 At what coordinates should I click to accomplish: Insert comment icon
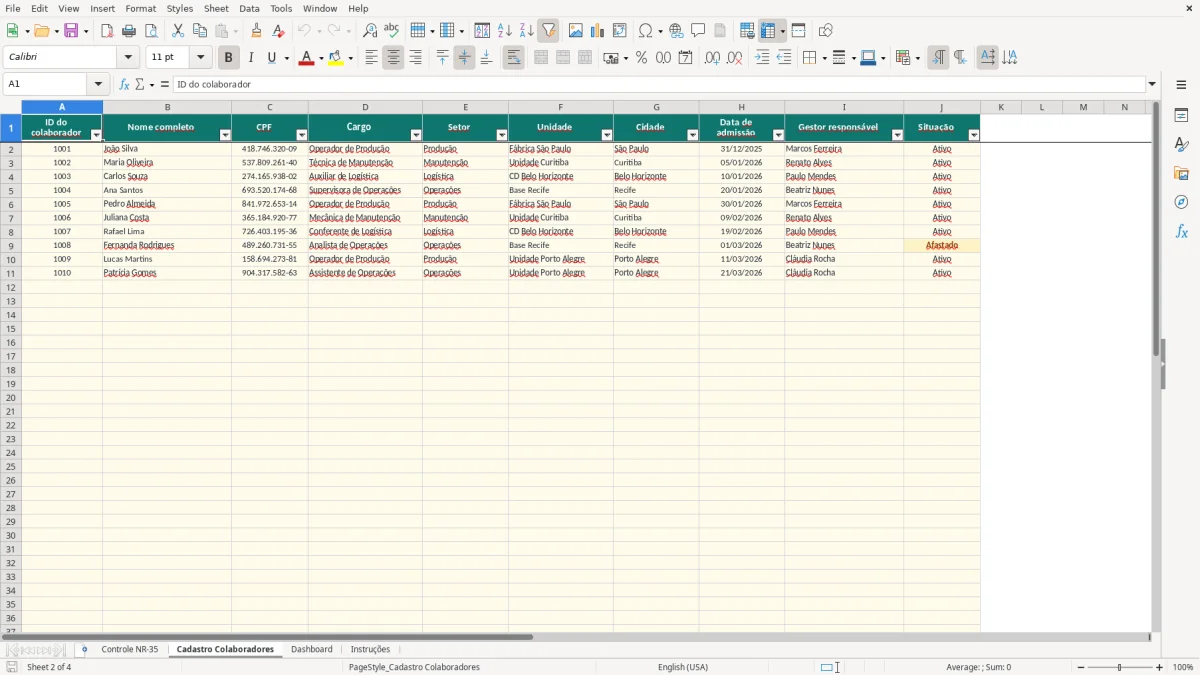click(699, 31)
